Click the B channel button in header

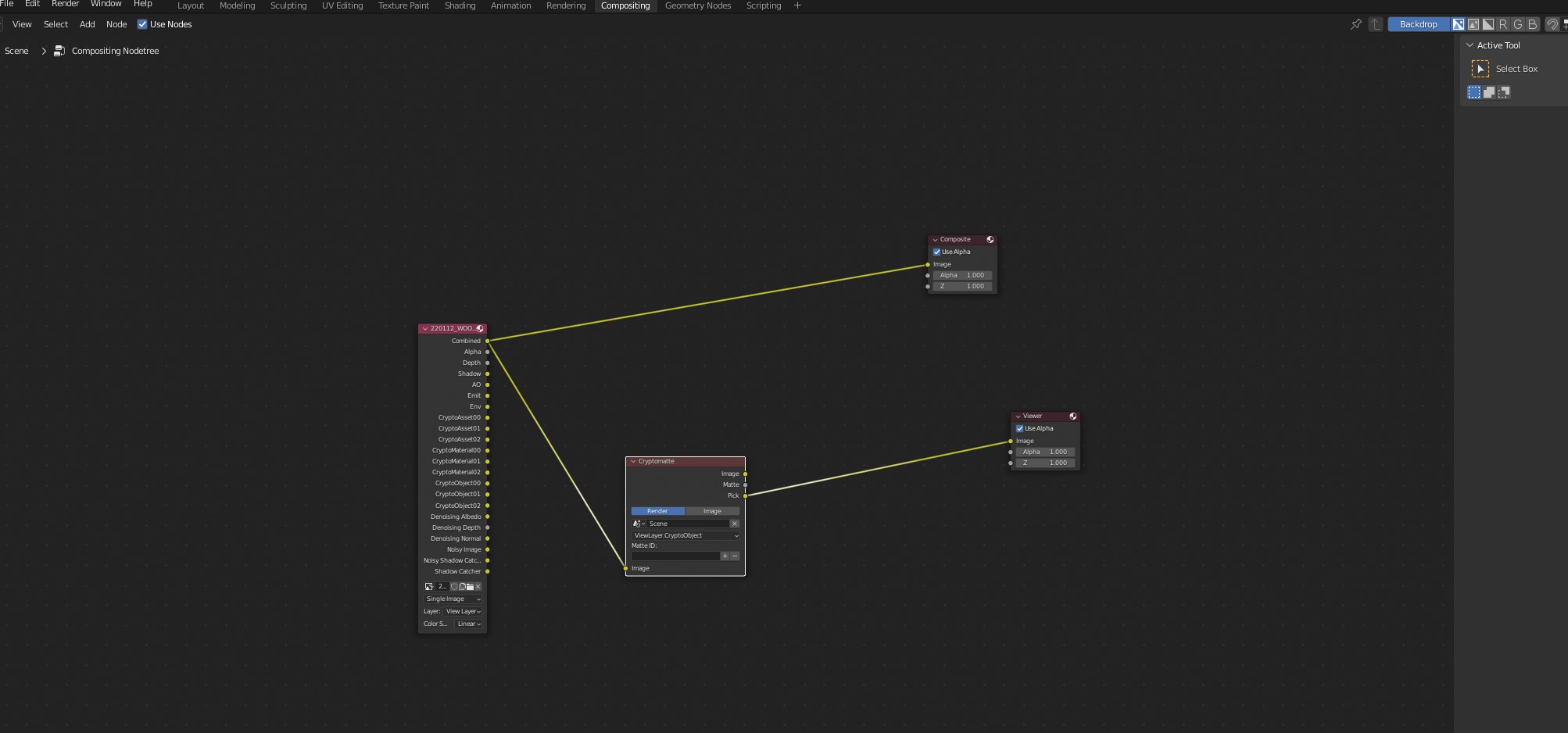pos(1530,24)
